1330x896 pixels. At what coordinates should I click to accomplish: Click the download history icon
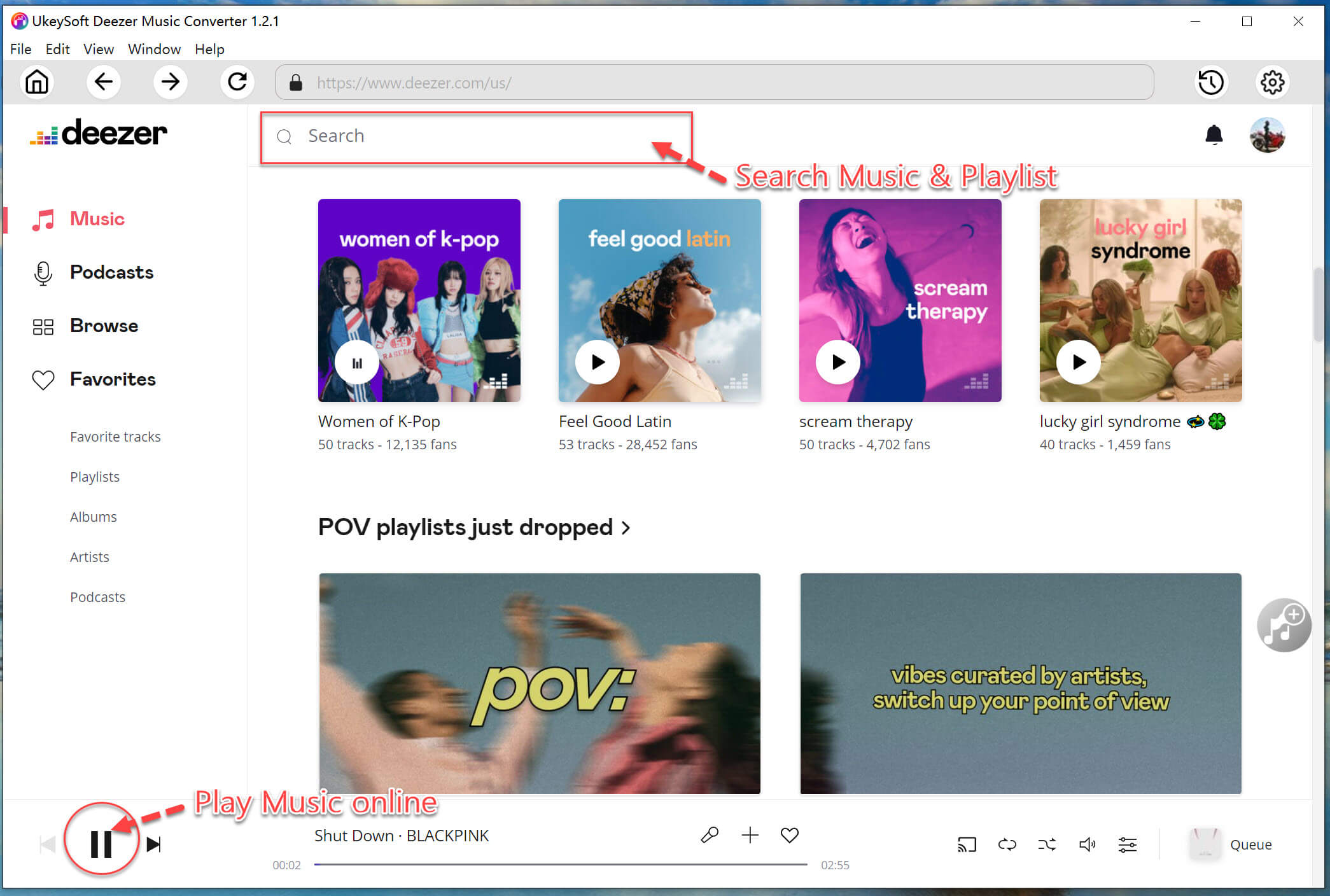pos(1212,83)
